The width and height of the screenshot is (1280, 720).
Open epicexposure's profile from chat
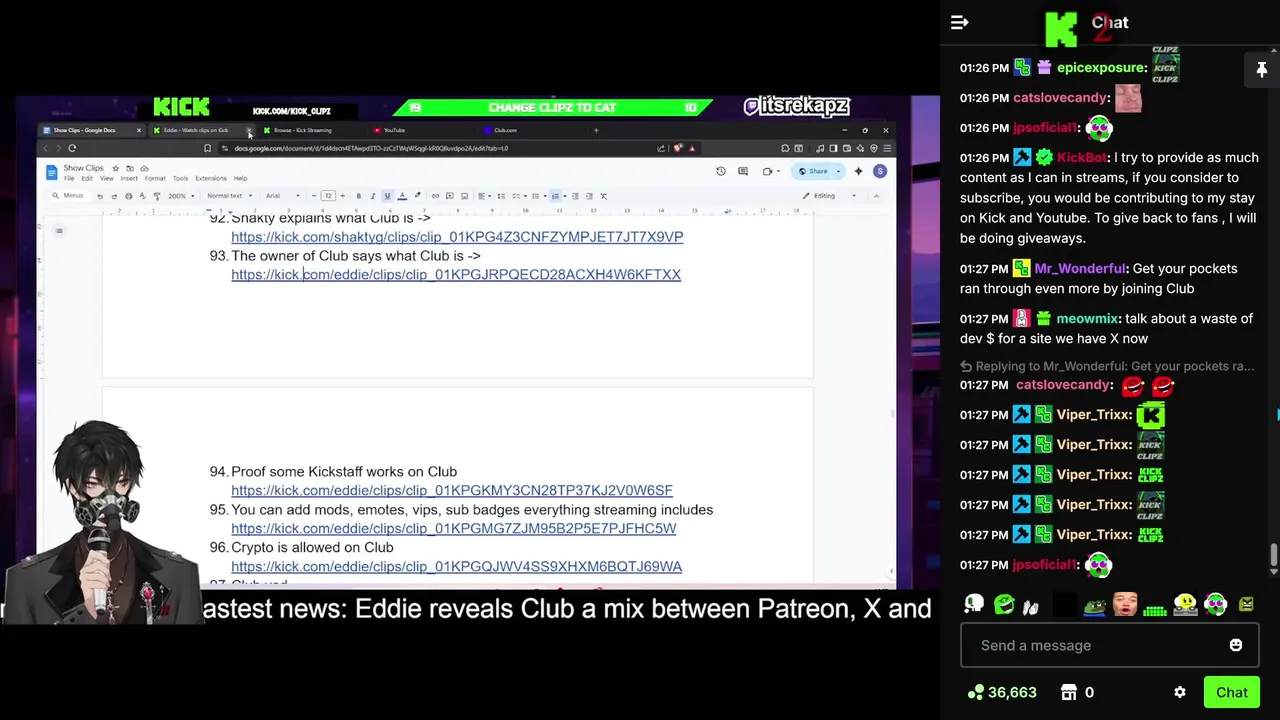(1101, 67)
